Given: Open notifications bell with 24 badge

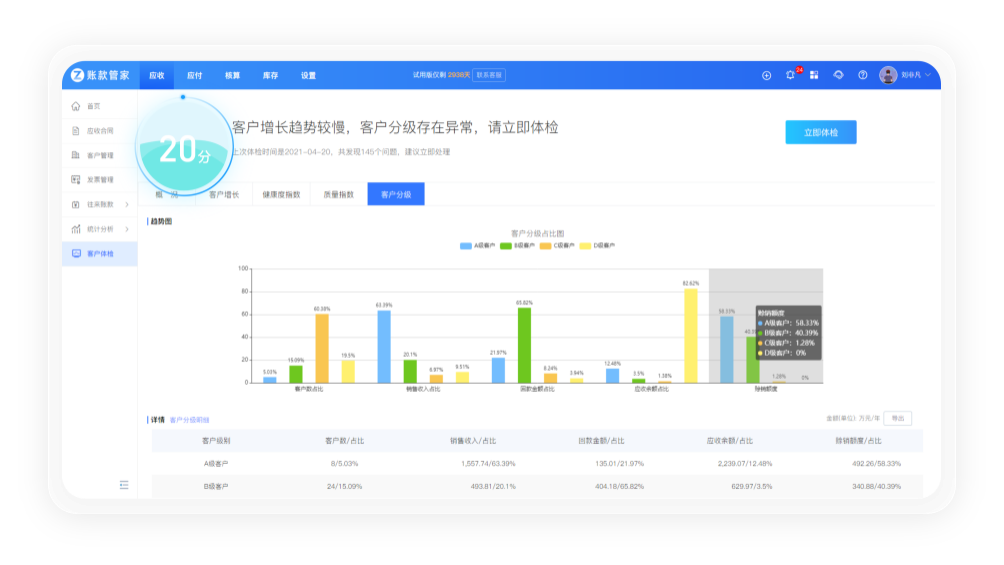Looking at the screenshot, I should [x=790, y=75].
